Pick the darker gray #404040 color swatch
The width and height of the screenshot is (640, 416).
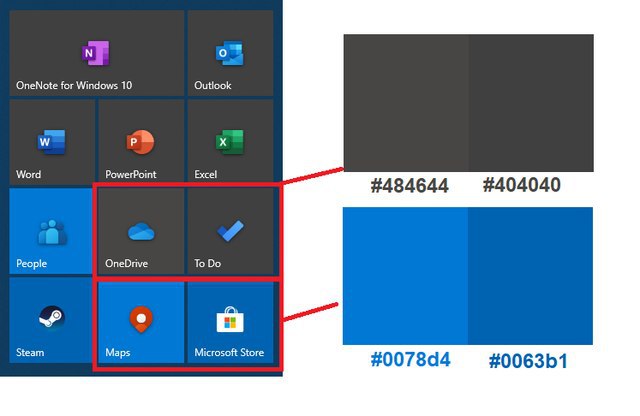[531, 103]
